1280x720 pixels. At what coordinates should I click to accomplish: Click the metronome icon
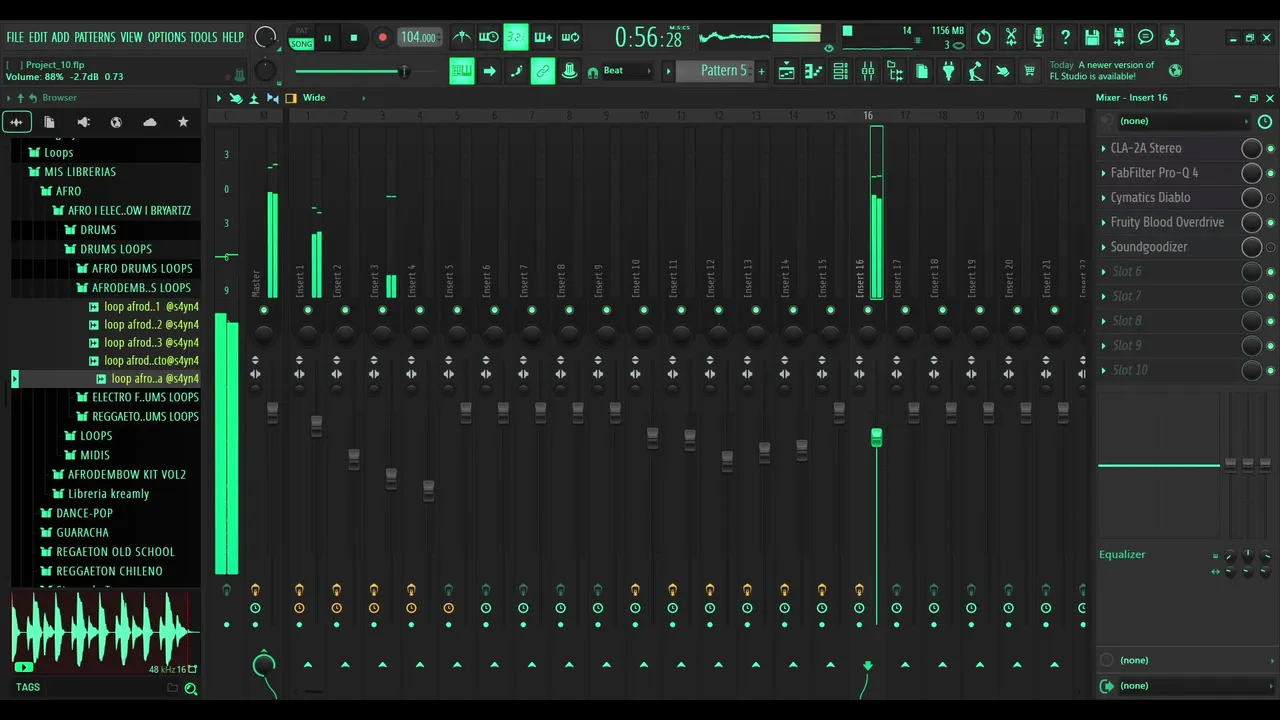[461, 38]
